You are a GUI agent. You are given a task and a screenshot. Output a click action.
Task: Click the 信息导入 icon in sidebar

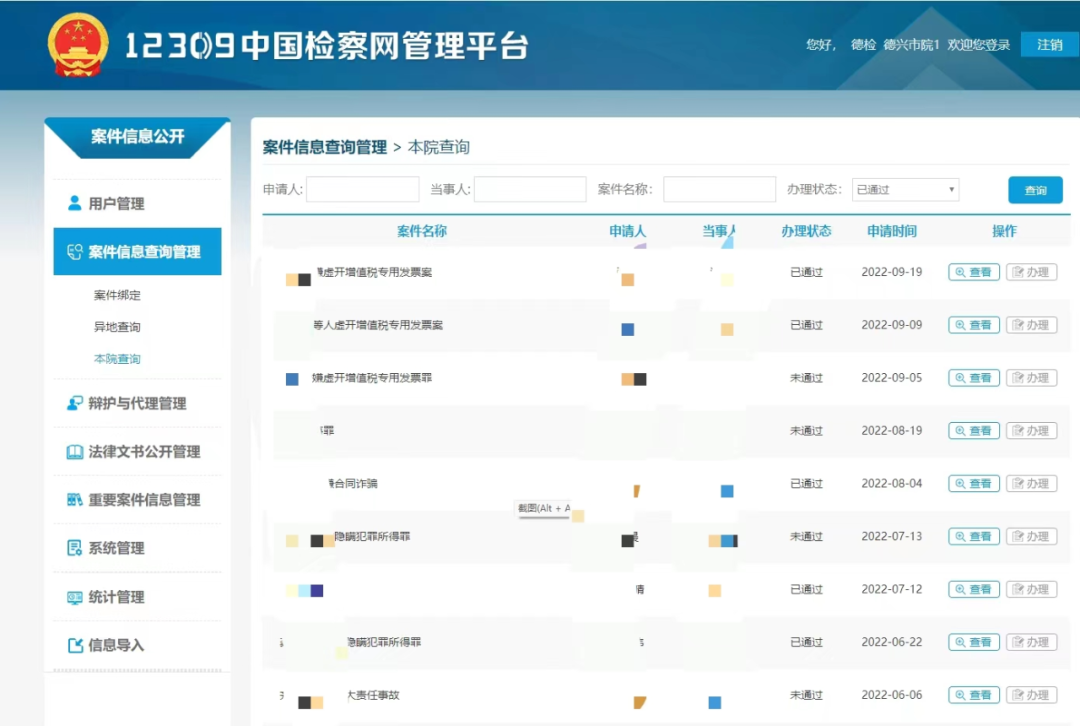pyautogui.click(x=74, y=645)
